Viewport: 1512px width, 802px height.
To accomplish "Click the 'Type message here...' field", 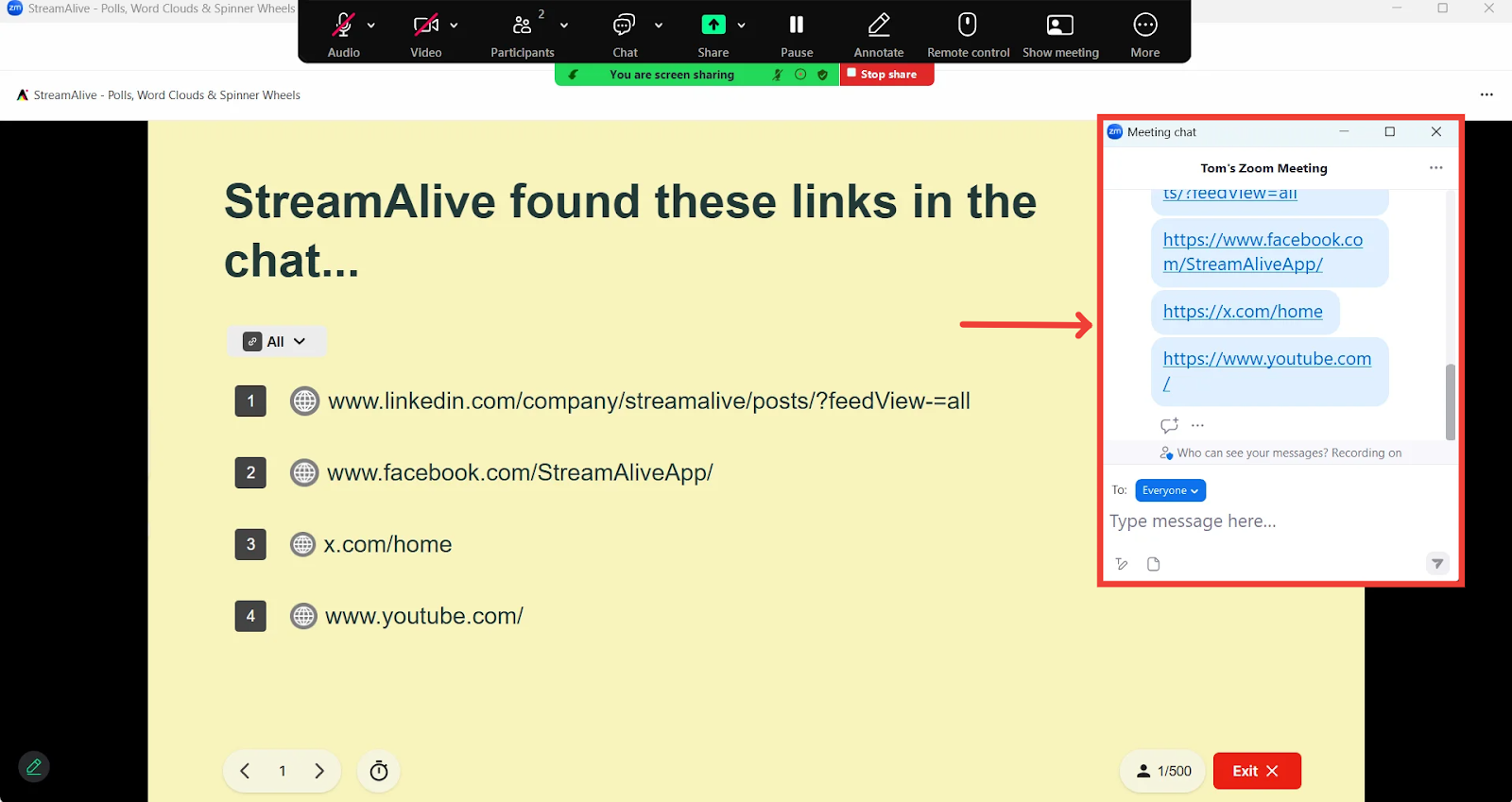I will click(1280, 521).
